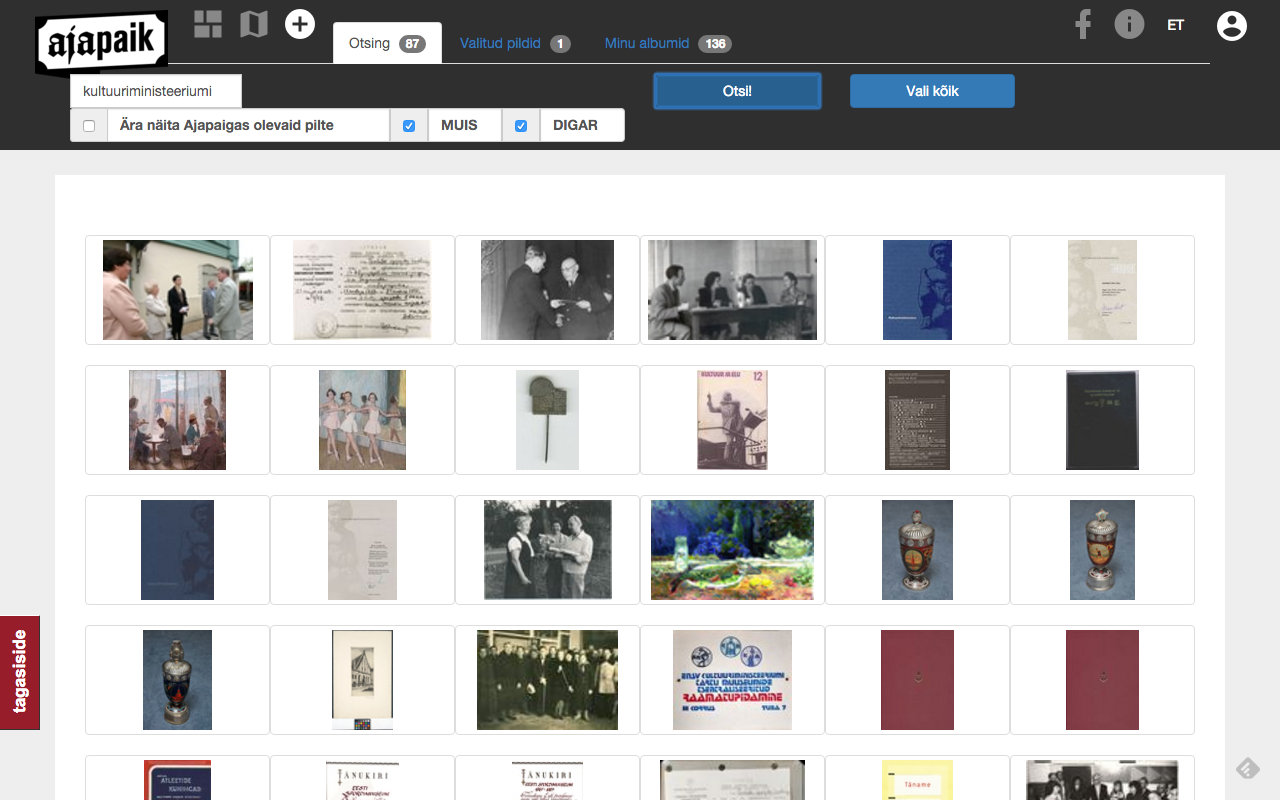Screen dimensions: 1280x800
Task: Select the Raamatupidamine sign thumbnail
Action: pos(732,680)
